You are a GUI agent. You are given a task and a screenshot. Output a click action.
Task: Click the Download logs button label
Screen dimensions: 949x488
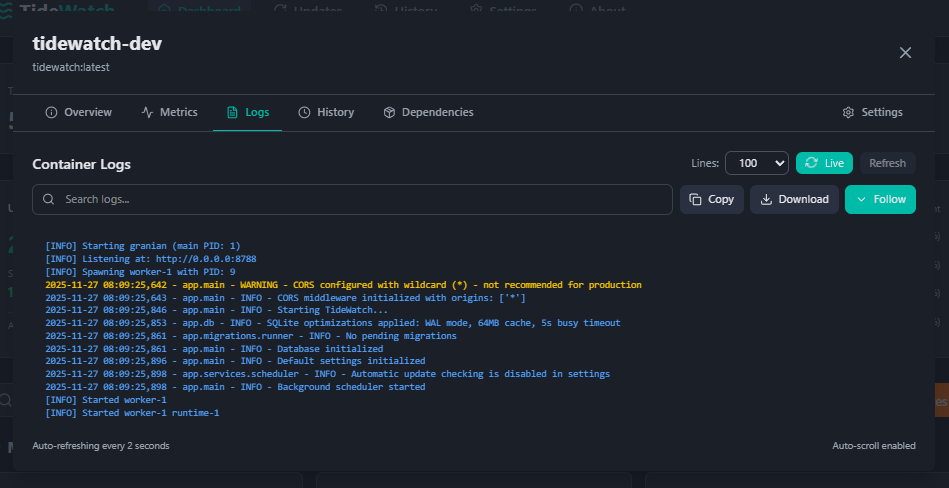pyautogui.click(x=803, y=199)
